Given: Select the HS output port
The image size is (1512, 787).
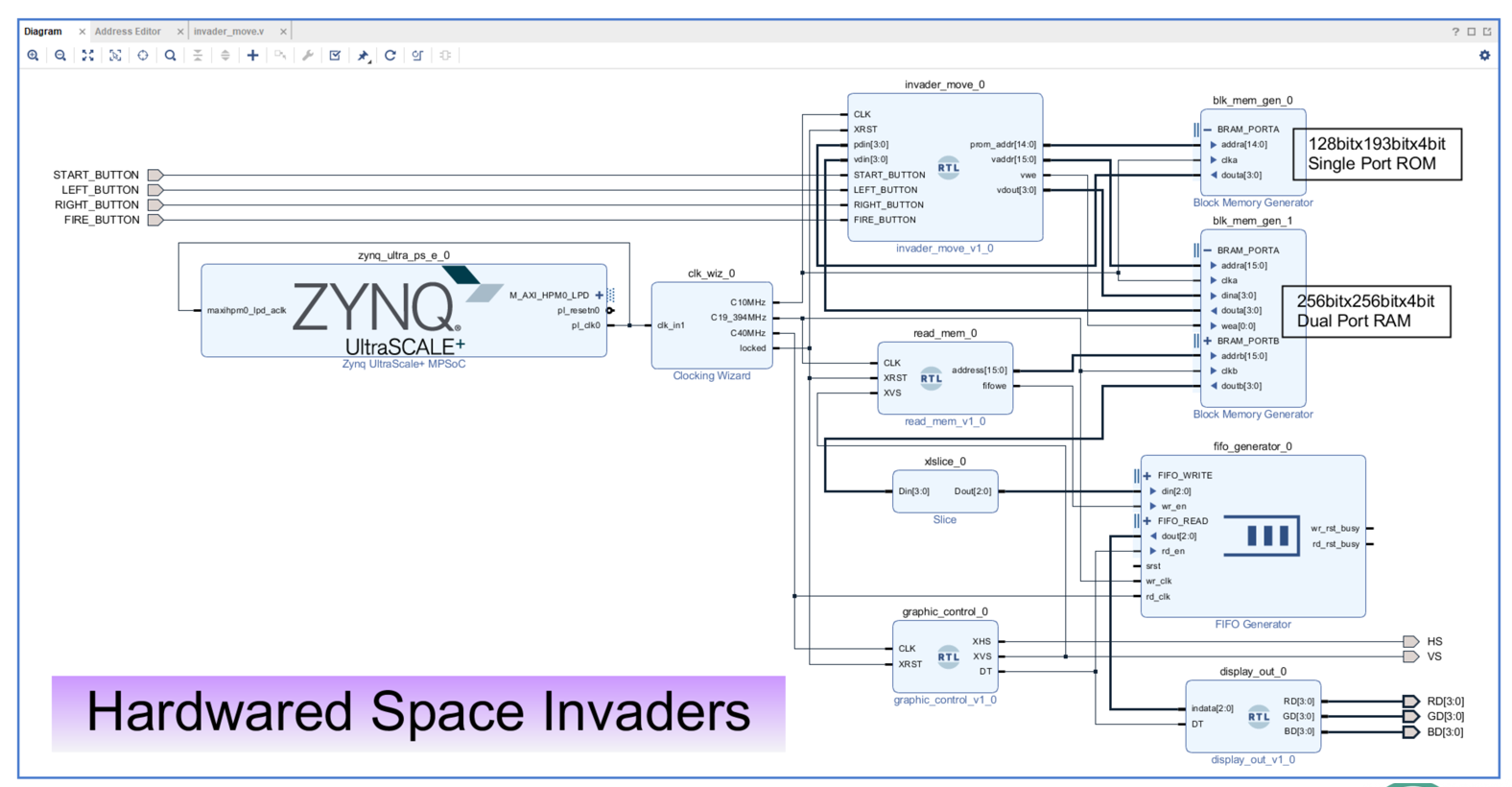Looking at the screenshot, I should pyautogui.click(x=1410, y=641).
